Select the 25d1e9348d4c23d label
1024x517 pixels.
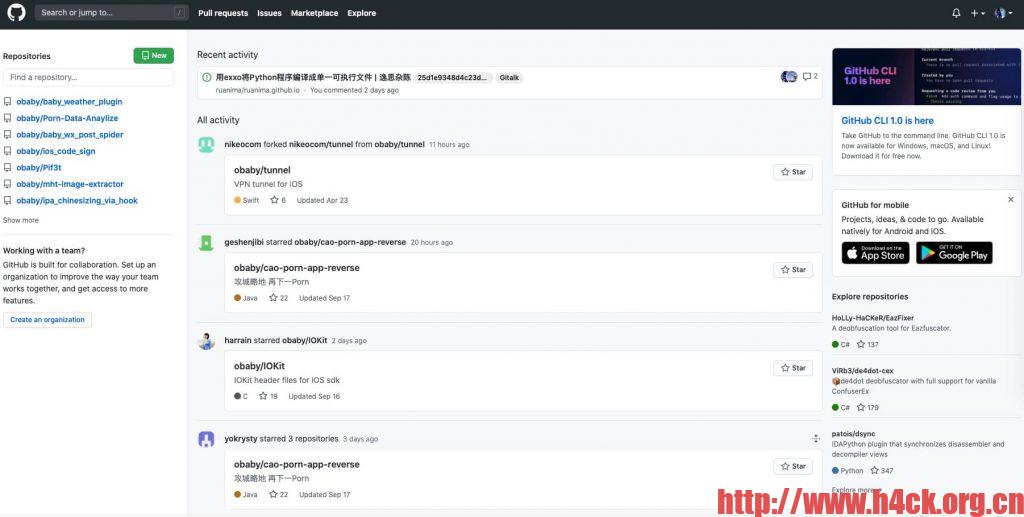point(452,78)
